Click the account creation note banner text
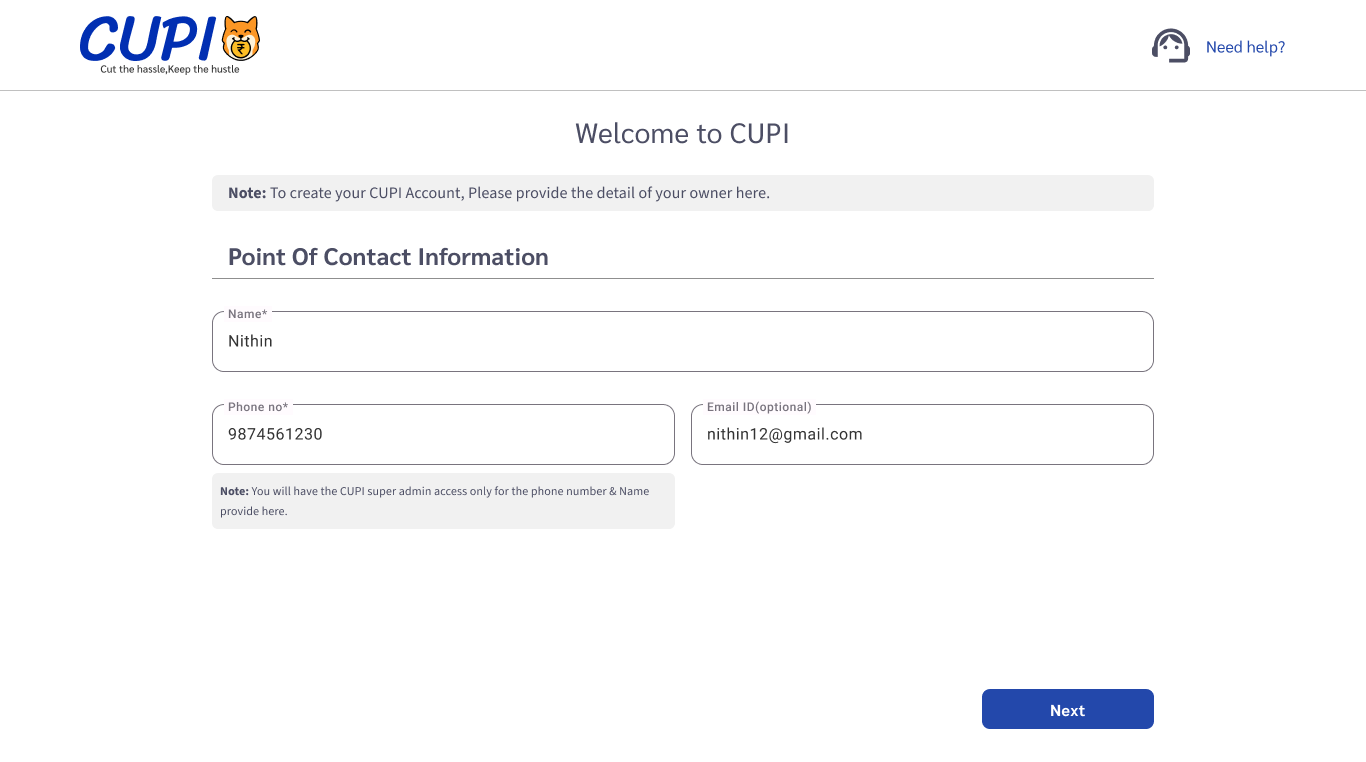 click(x=520, y=193)
